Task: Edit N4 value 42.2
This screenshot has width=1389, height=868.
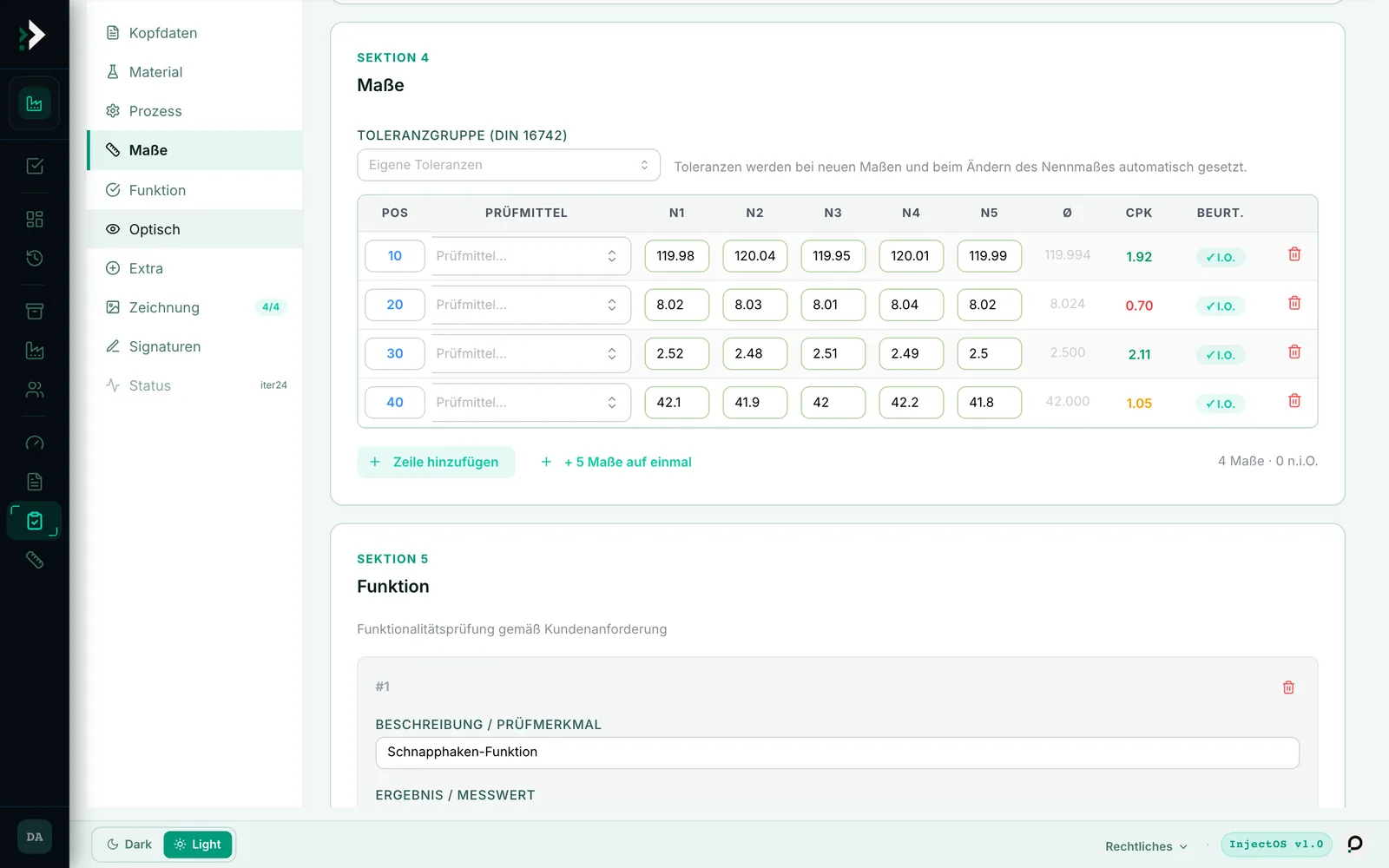Action: (912, 402)
